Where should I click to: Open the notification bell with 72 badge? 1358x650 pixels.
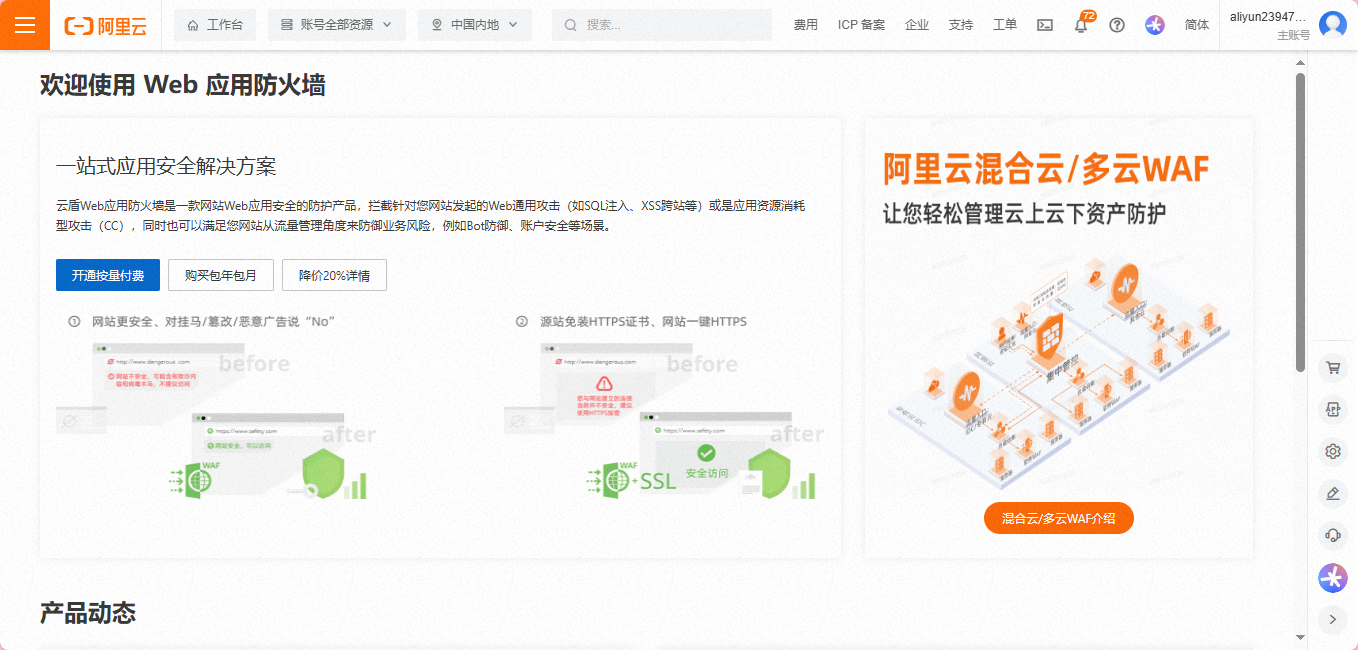point(1081,24)
